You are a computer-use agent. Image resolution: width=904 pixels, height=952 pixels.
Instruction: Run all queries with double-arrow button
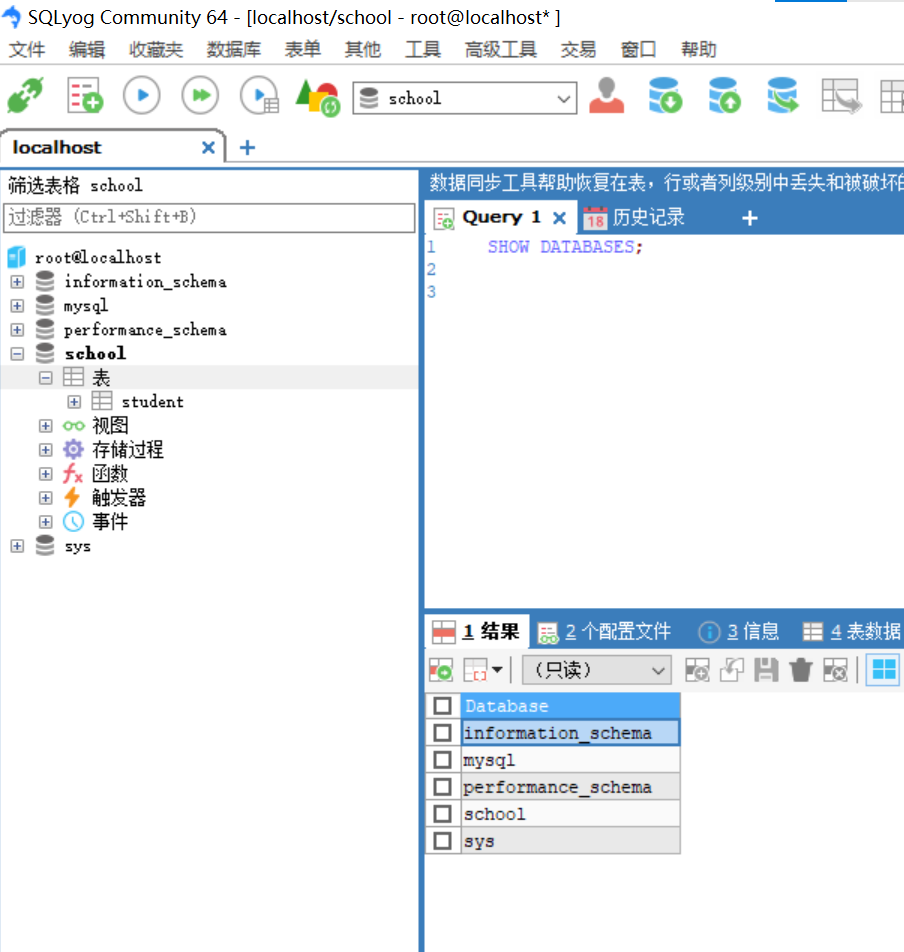[200, 95]
